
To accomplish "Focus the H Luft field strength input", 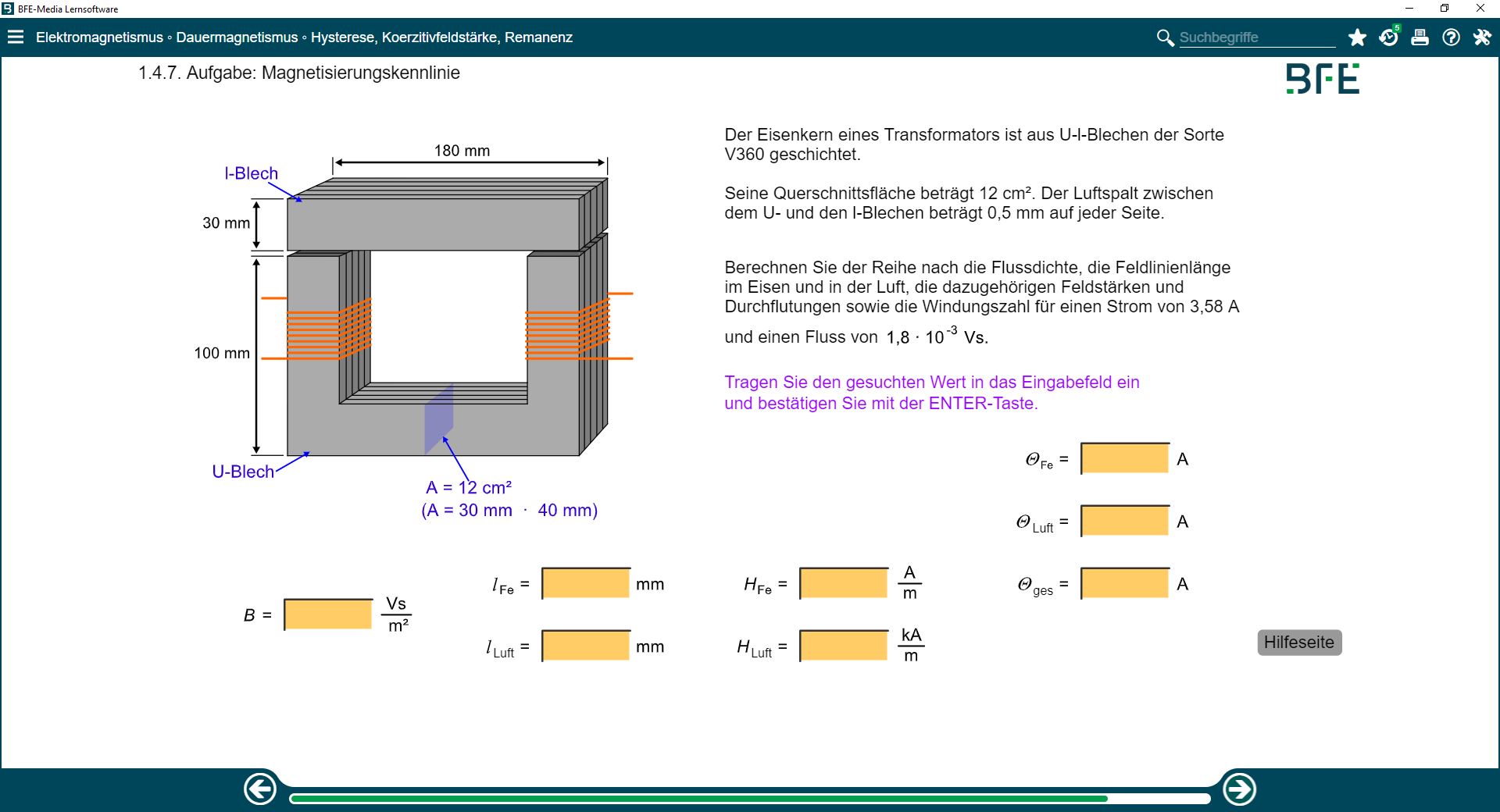I will click(844, 646).
